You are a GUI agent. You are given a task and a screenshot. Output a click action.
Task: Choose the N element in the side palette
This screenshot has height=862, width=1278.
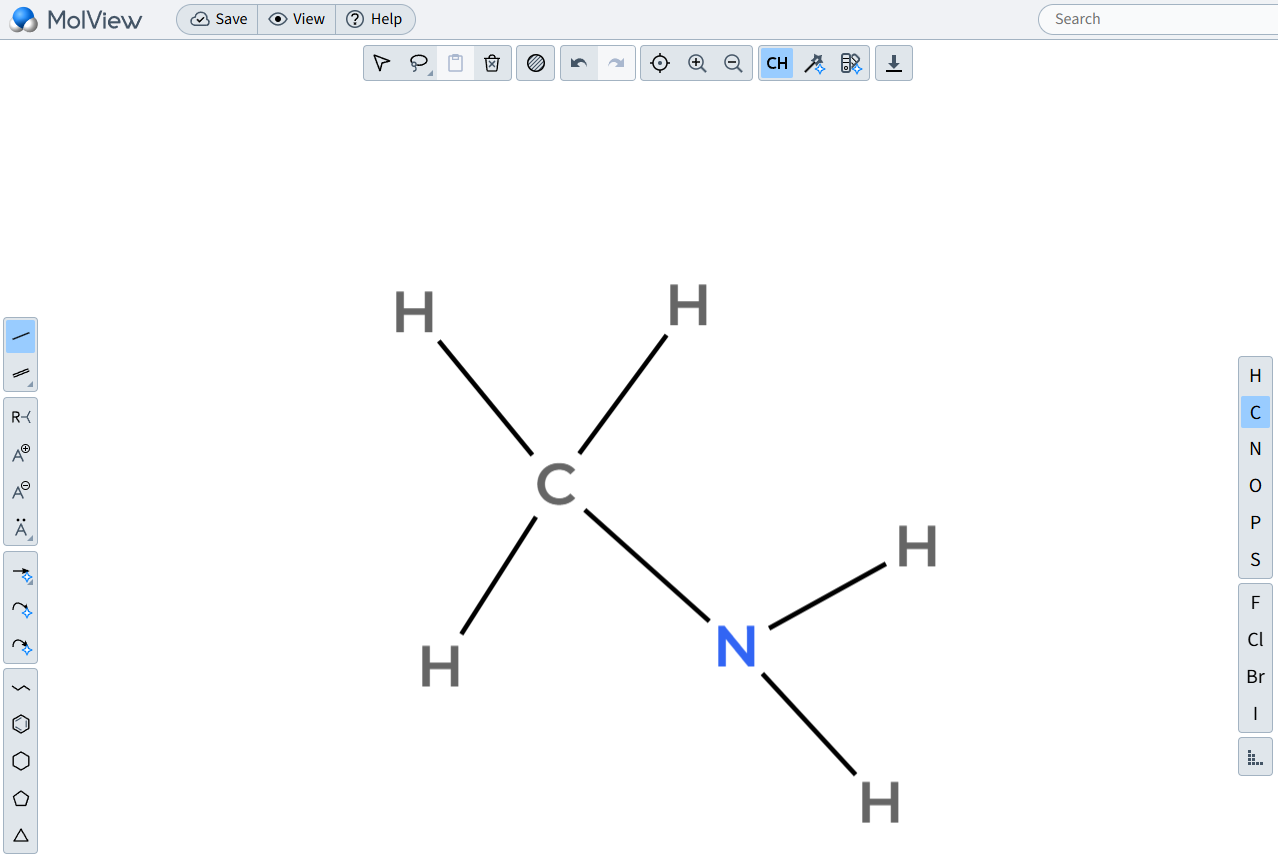pos(1255,449)
